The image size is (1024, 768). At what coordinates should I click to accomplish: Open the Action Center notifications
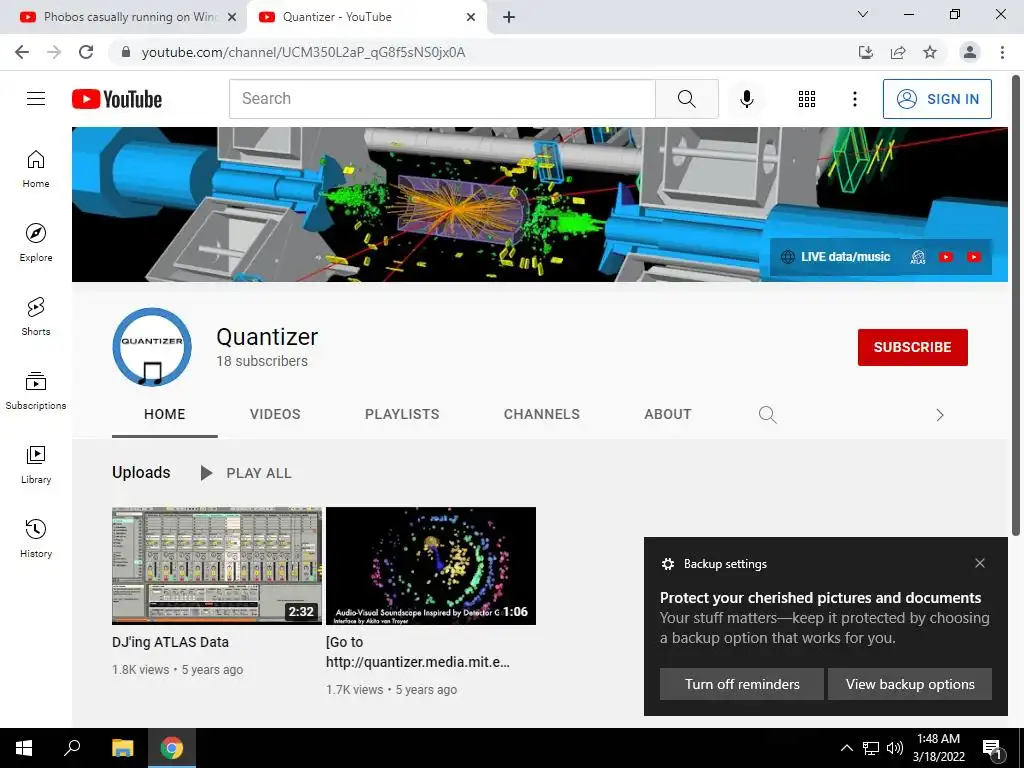click(x=992, y=748)
